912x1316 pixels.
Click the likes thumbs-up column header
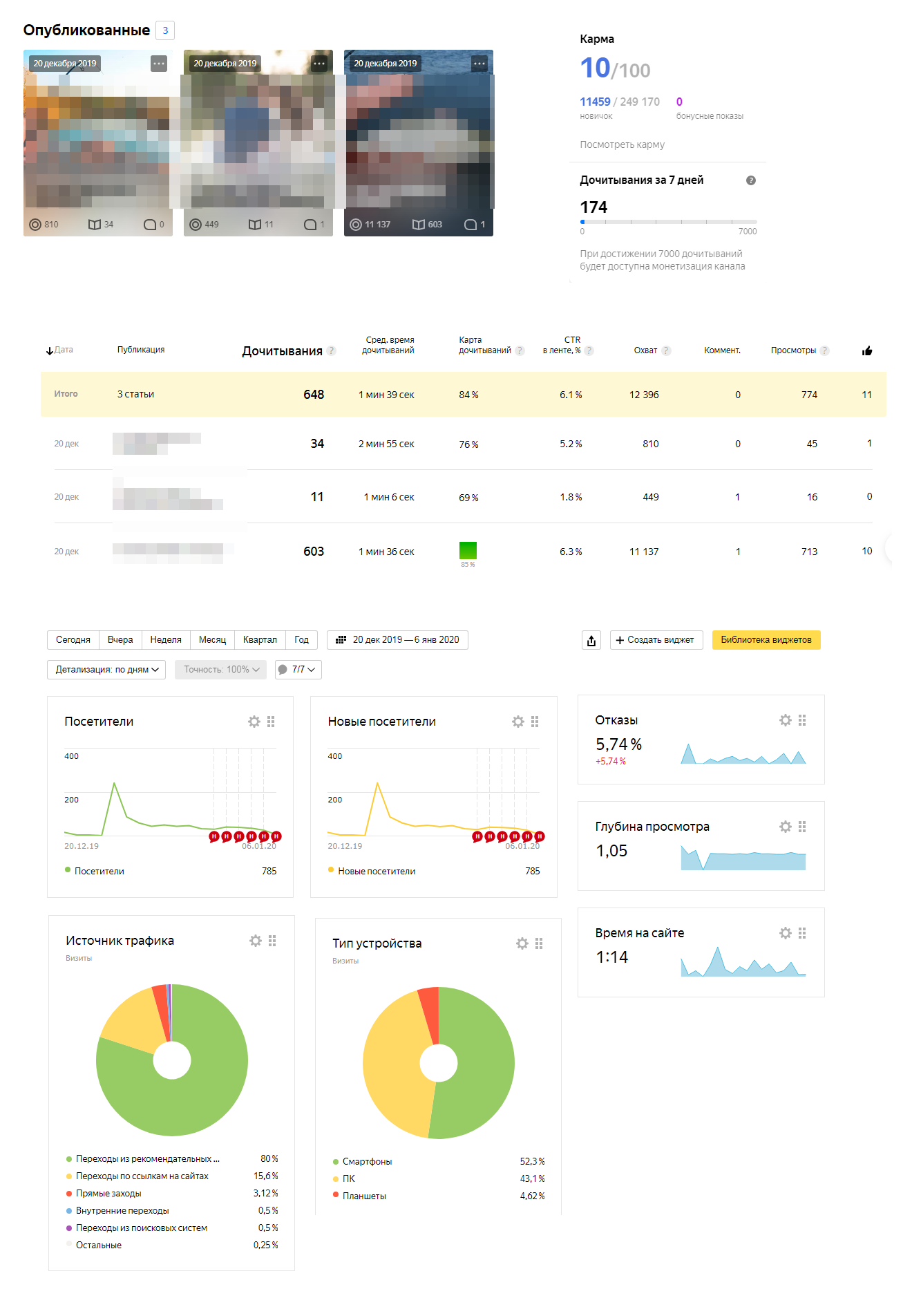(x=867, y=351)
